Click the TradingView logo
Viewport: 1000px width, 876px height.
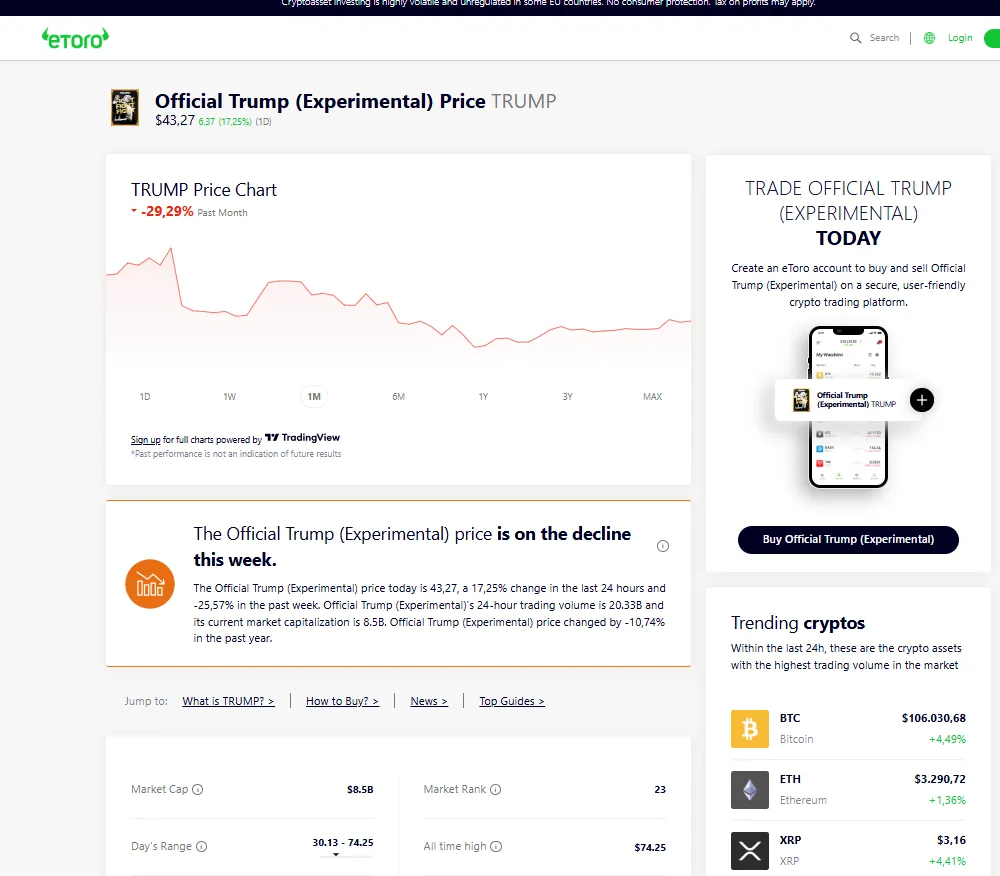(302, 437)
